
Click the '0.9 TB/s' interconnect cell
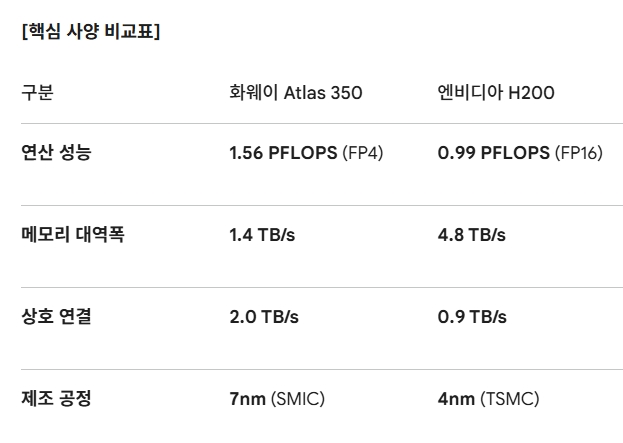pyautogui.click(x=472, y=317)
